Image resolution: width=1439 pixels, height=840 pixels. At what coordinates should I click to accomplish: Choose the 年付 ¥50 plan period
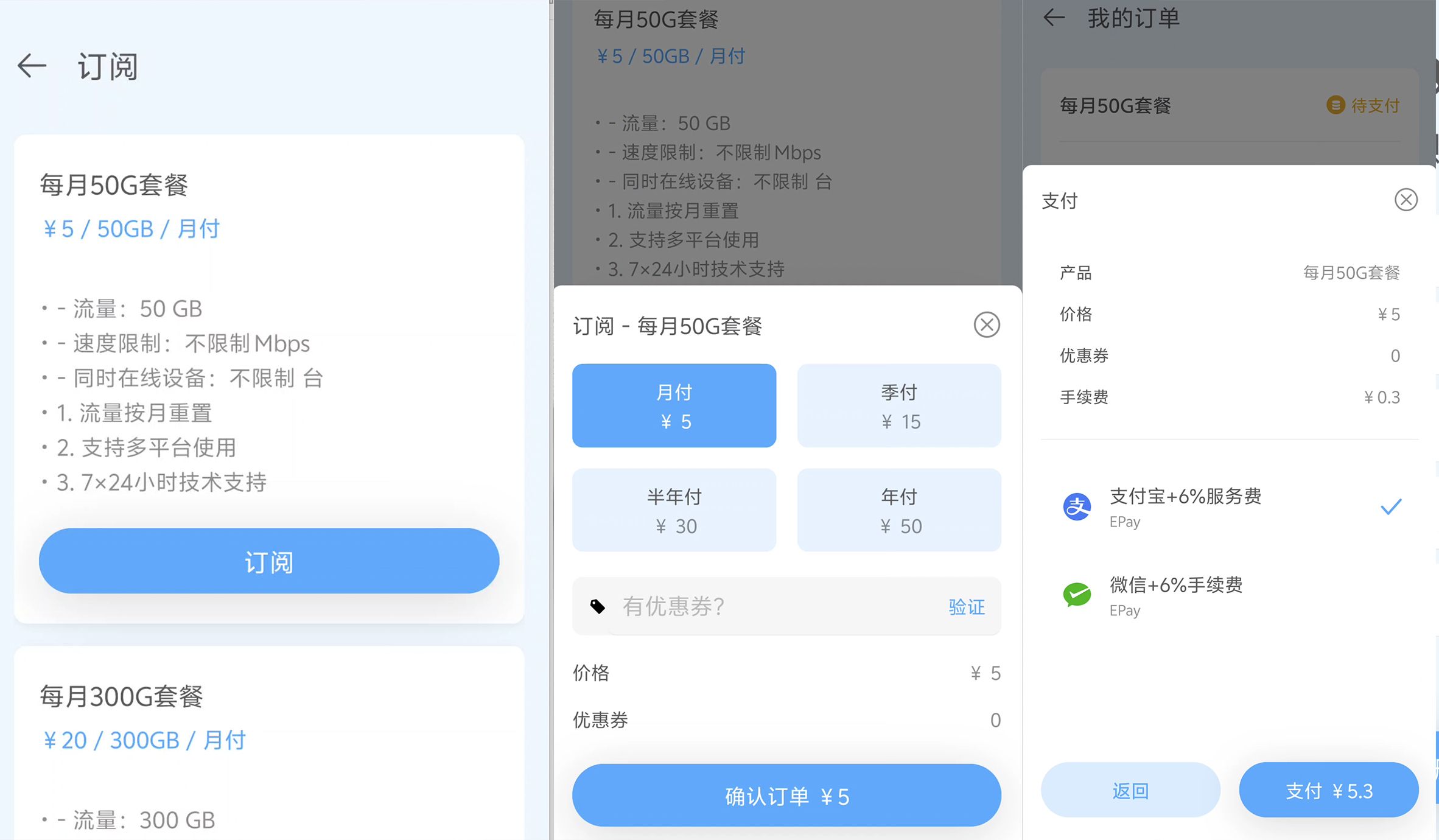click(898, 510)
